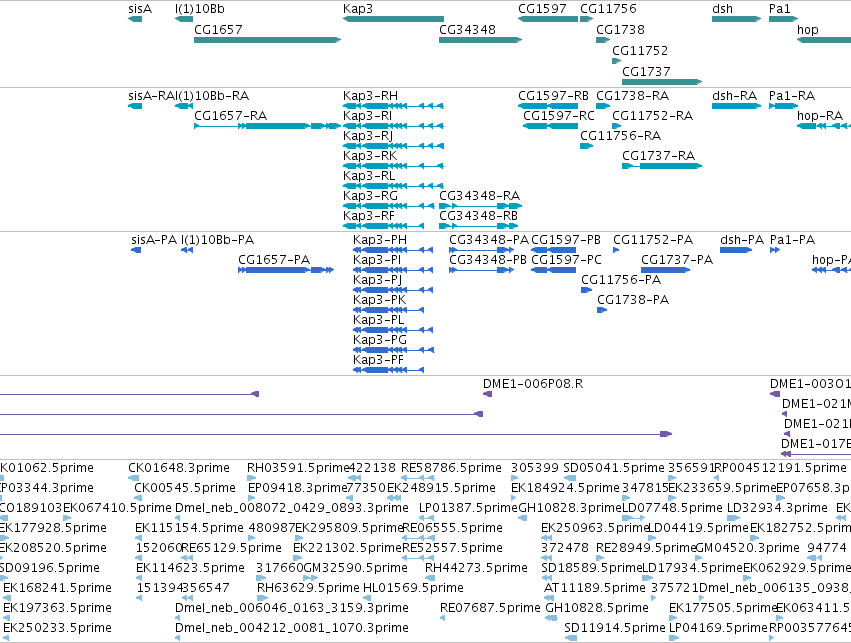Select the l(1)10Bb gene label
851x643 pixels.
200,9
